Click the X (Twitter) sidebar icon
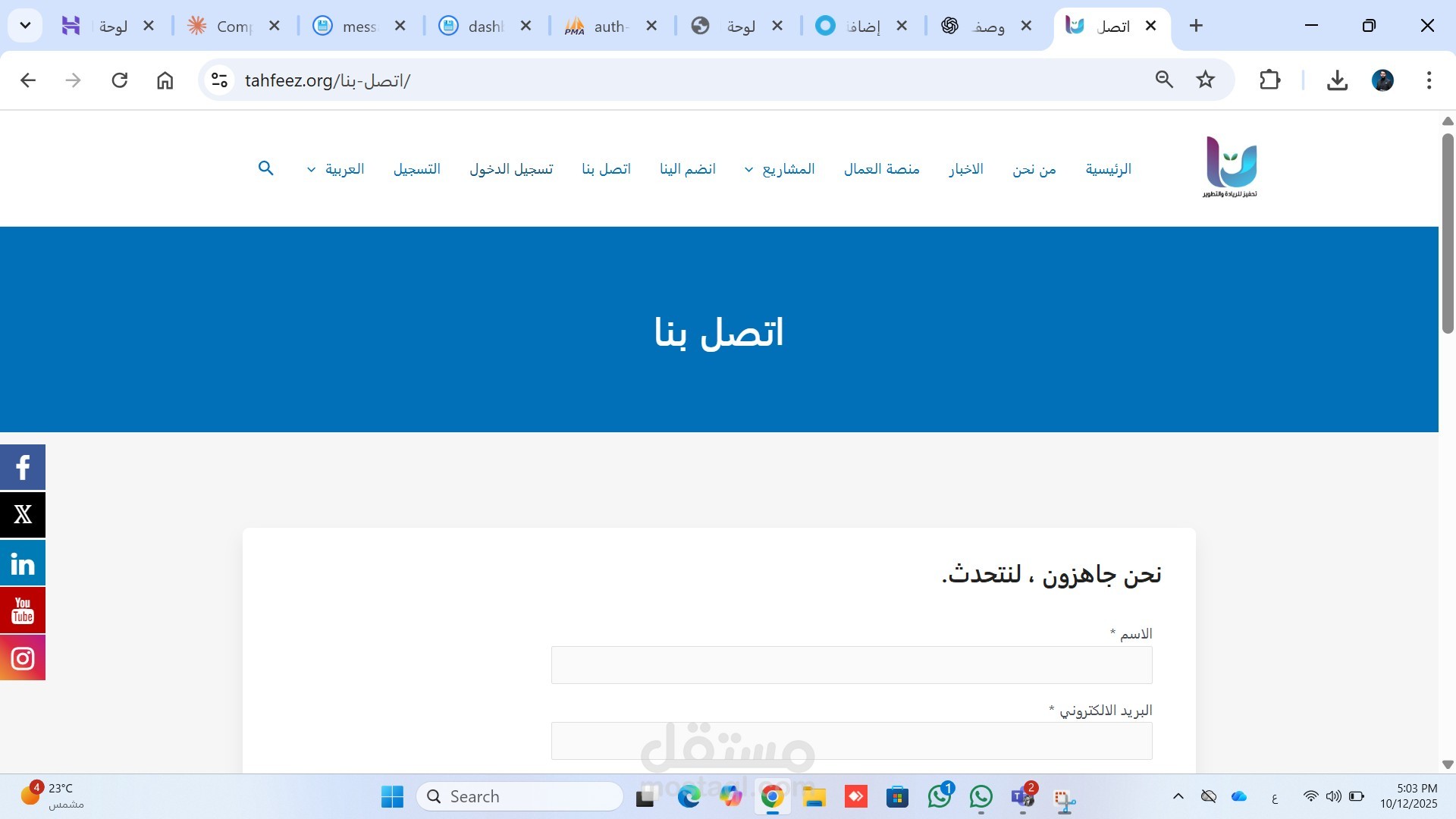Viewport: 1456px width, 819px height. point(23,515)
